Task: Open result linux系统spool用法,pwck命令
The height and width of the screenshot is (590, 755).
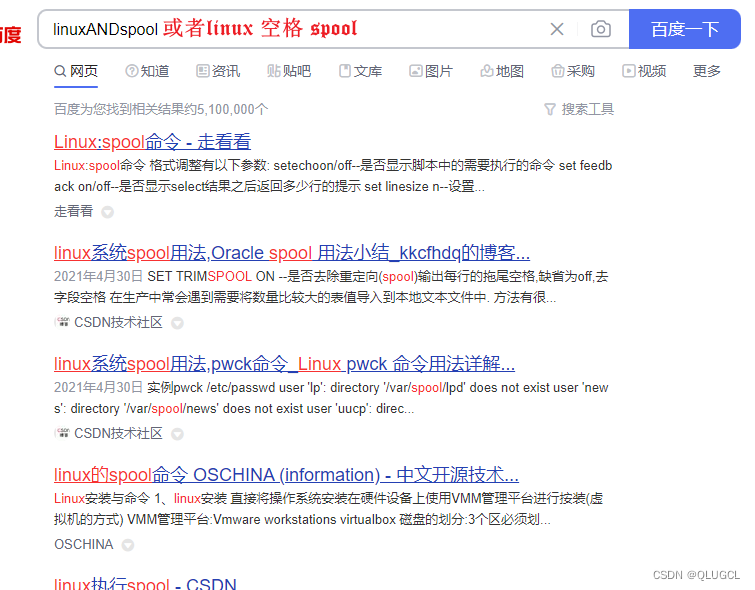Action: coord(284,364)
